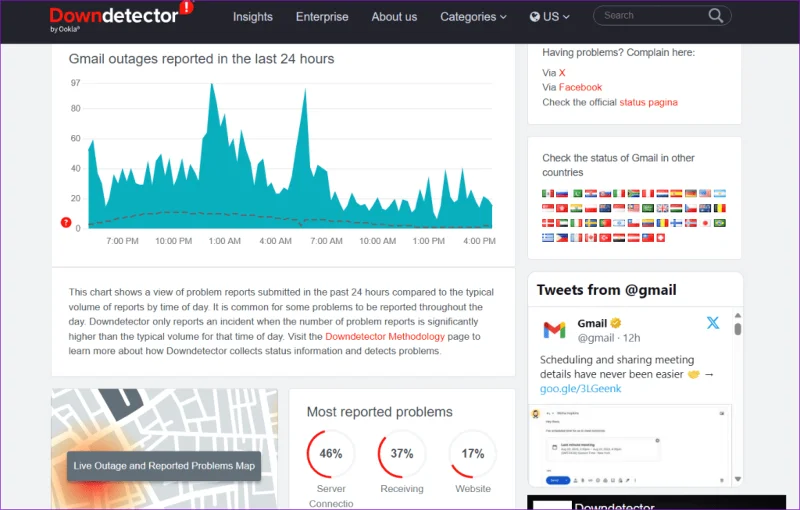Select the Finland flag

[676, 223]
